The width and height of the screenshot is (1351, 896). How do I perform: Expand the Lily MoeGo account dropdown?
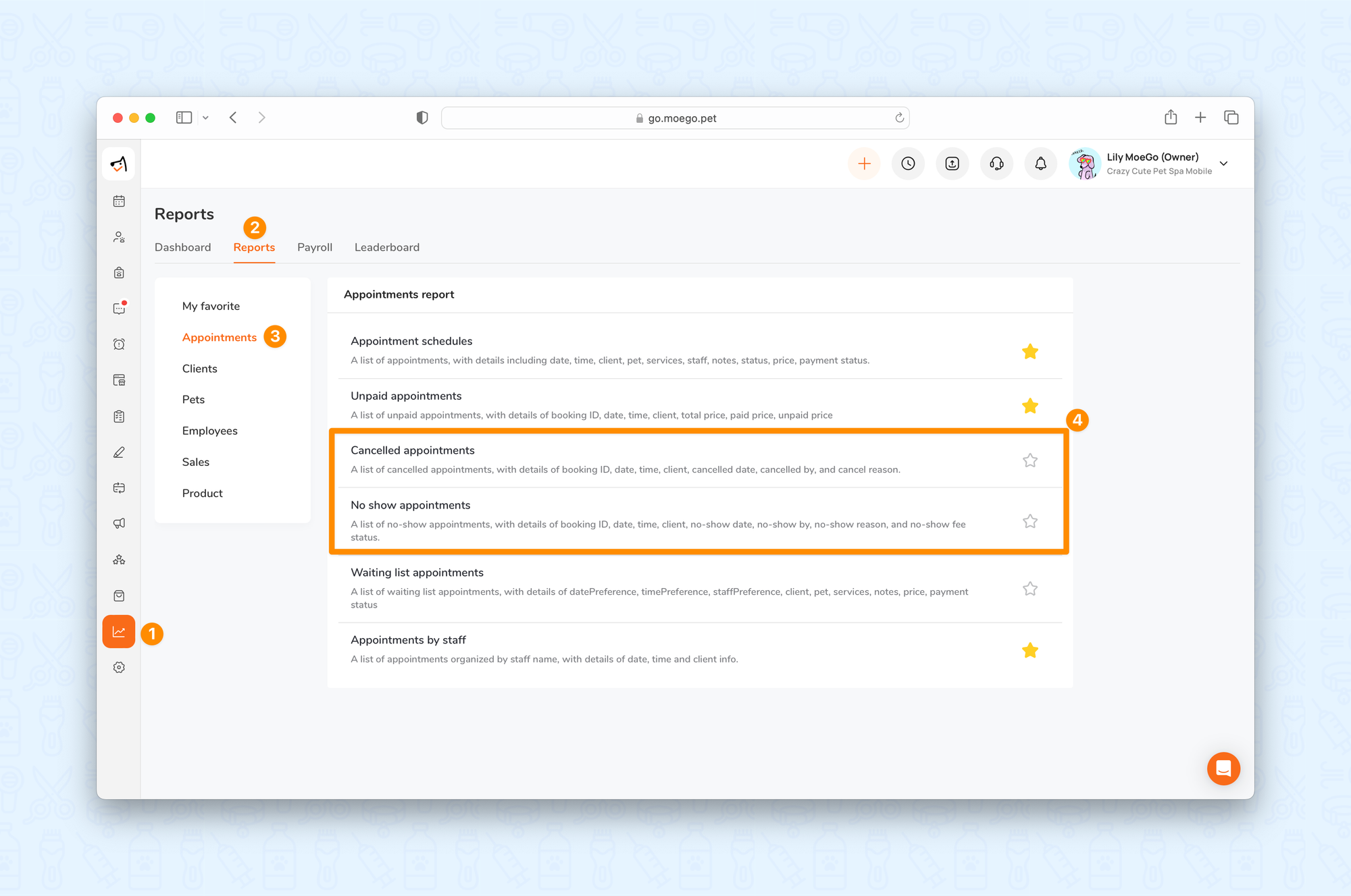click(1223, 163)
